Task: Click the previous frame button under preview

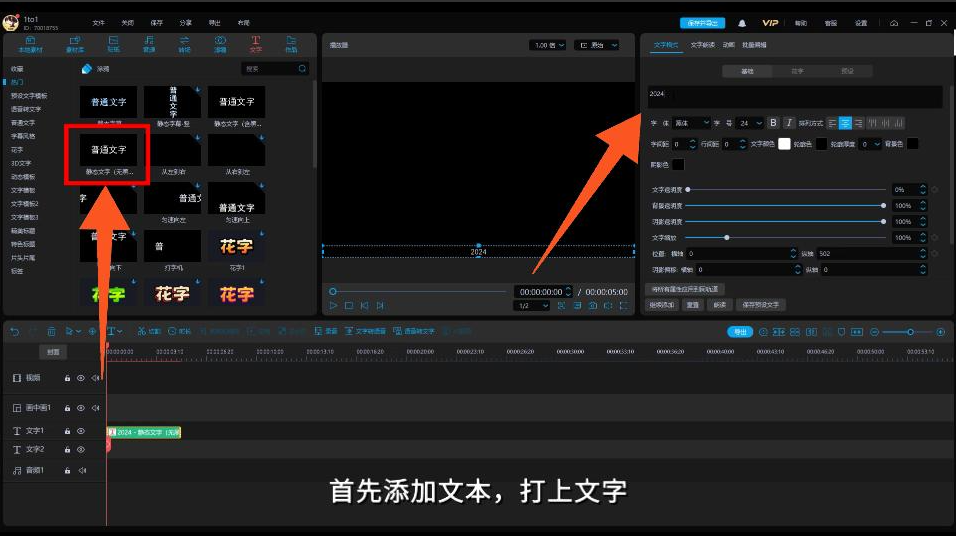Action: pyautogui.click(x=365, y=306)
